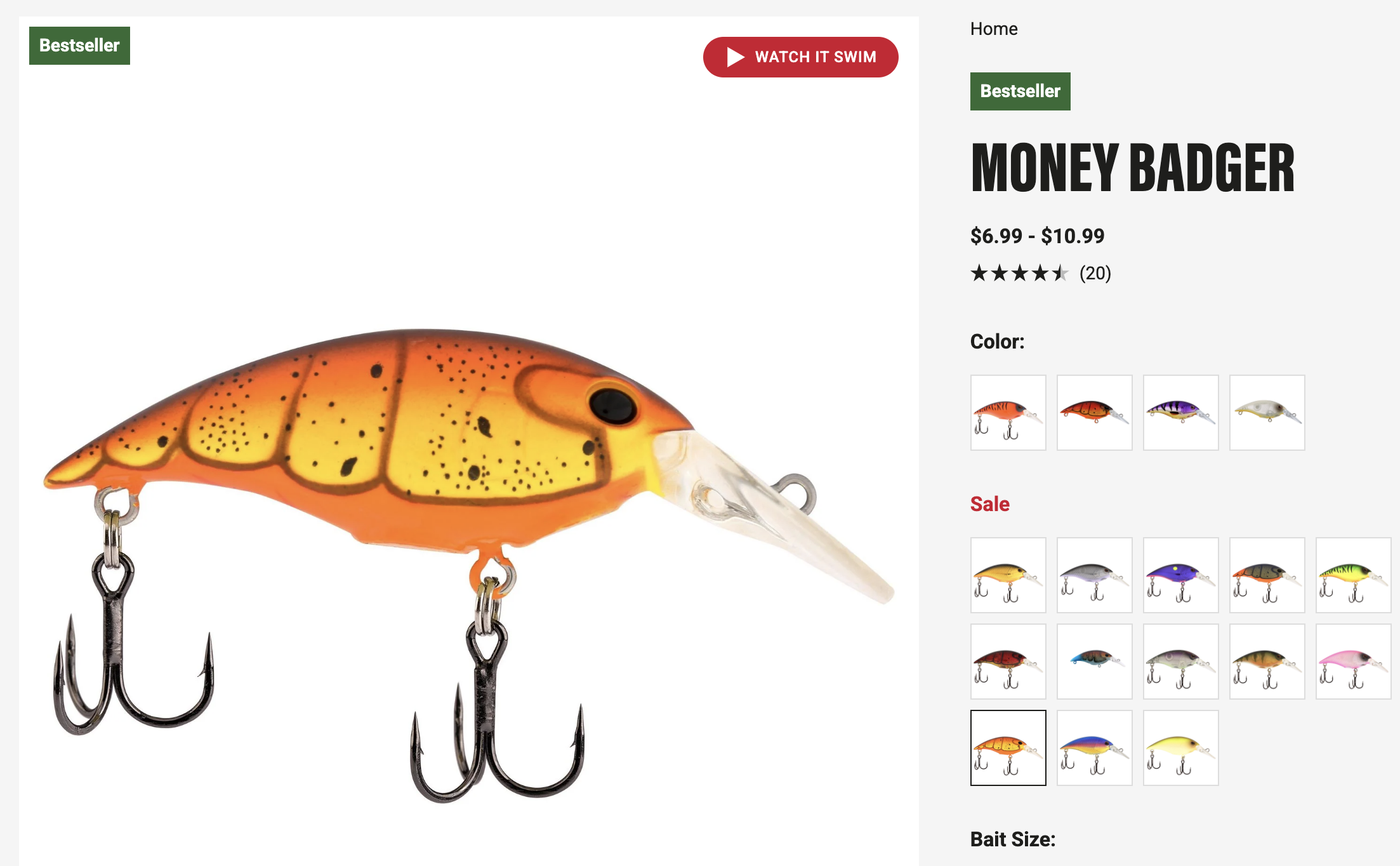
Task: Pick the orange striped lure with hooks swatch
Action: (1008, 413)
